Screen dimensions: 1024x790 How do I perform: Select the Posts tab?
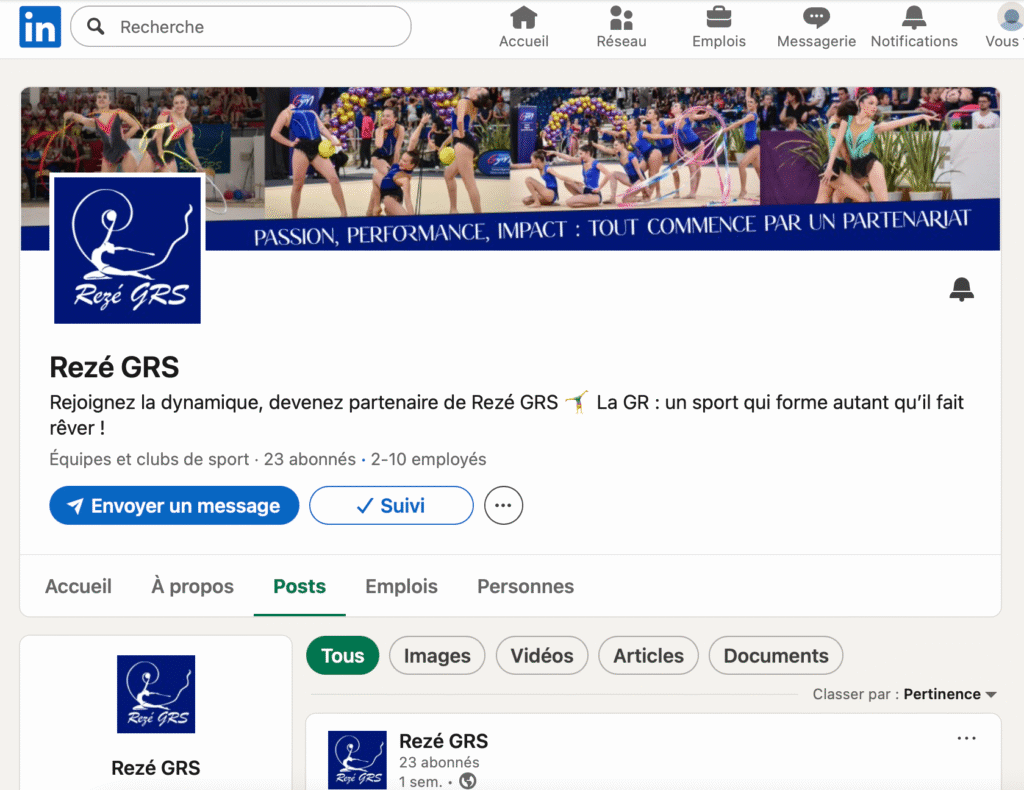(300, 586)
